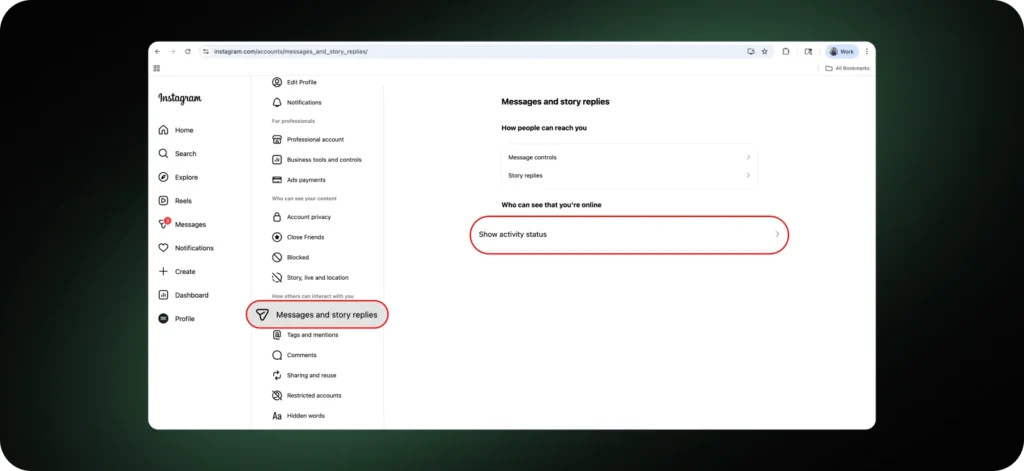Expand the Message controls row

(629, 157)
